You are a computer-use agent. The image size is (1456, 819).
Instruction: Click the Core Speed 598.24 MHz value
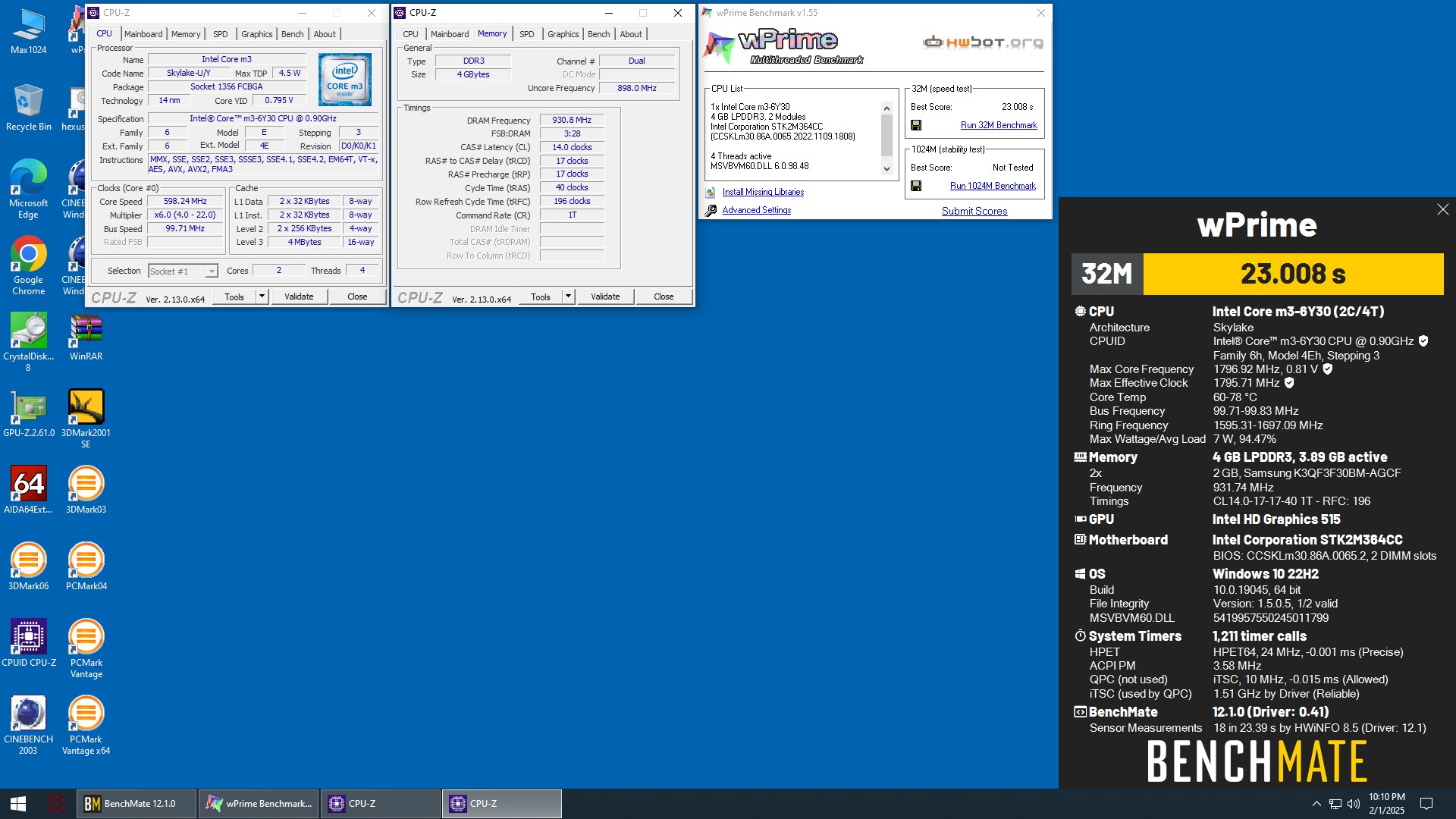point(185,201)
